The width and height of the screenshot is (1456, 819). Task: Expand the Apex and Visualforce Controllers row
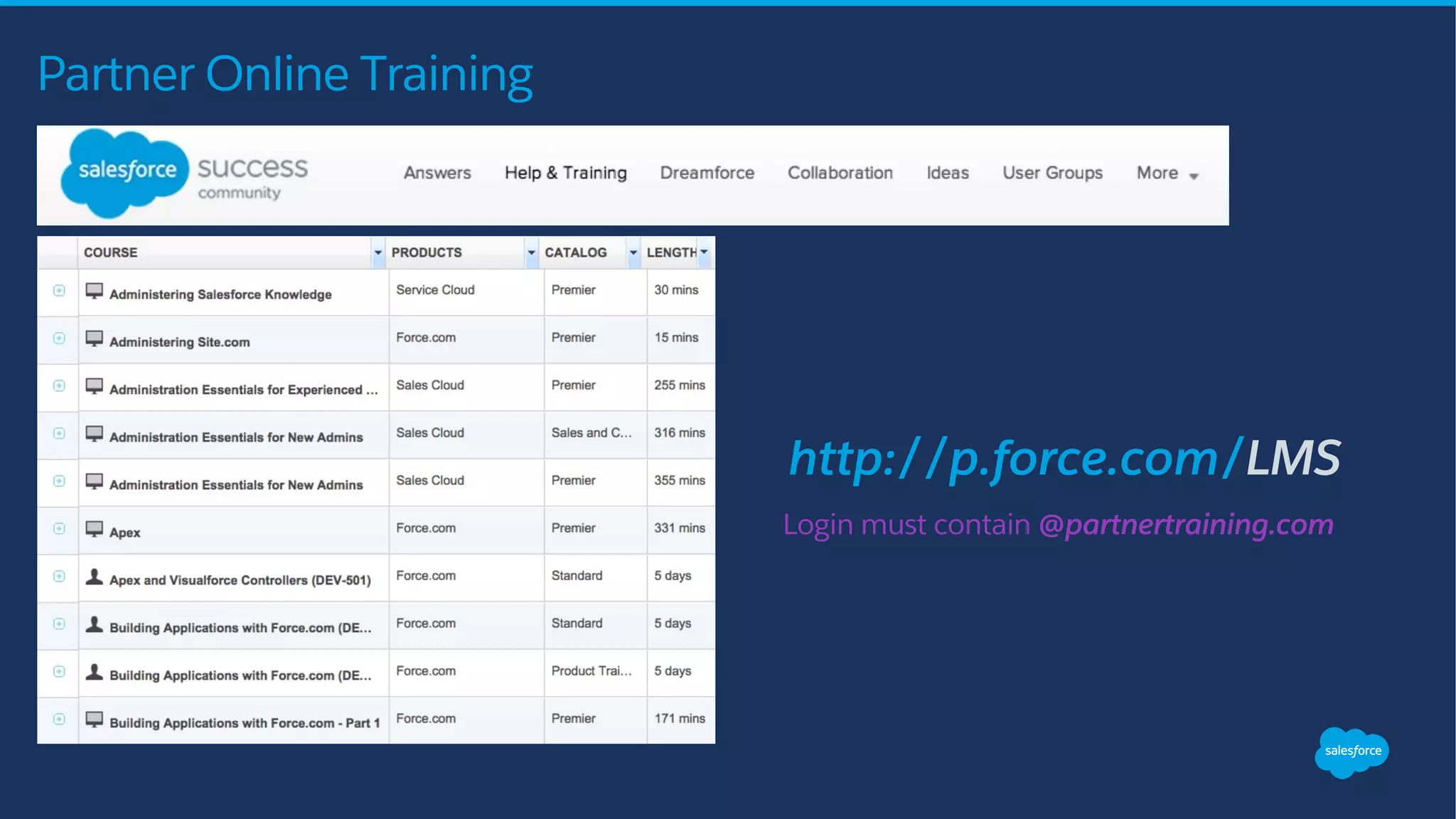coord(59,577)
